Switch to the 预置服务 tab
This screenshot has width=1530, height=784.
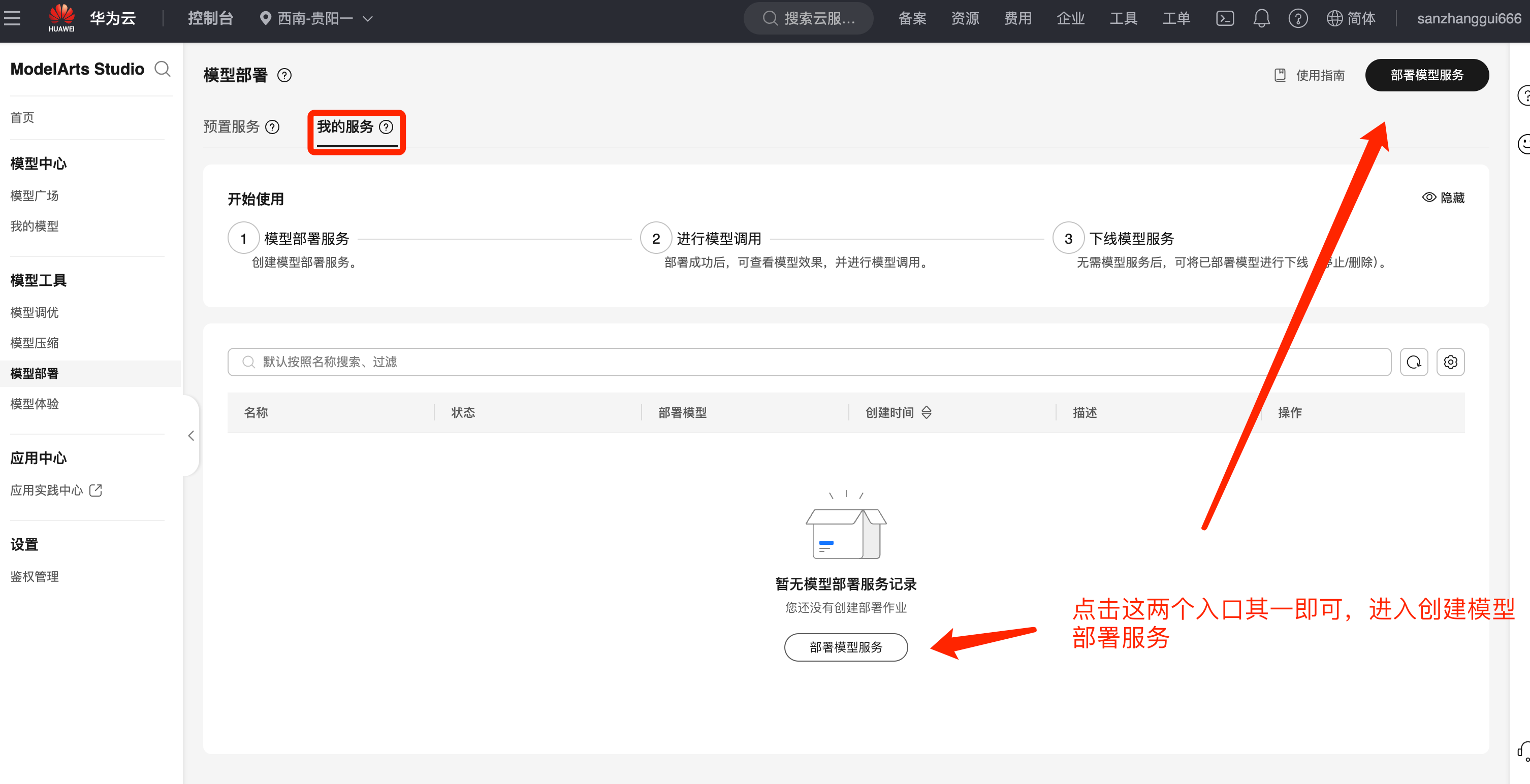(x=232, y=127)
